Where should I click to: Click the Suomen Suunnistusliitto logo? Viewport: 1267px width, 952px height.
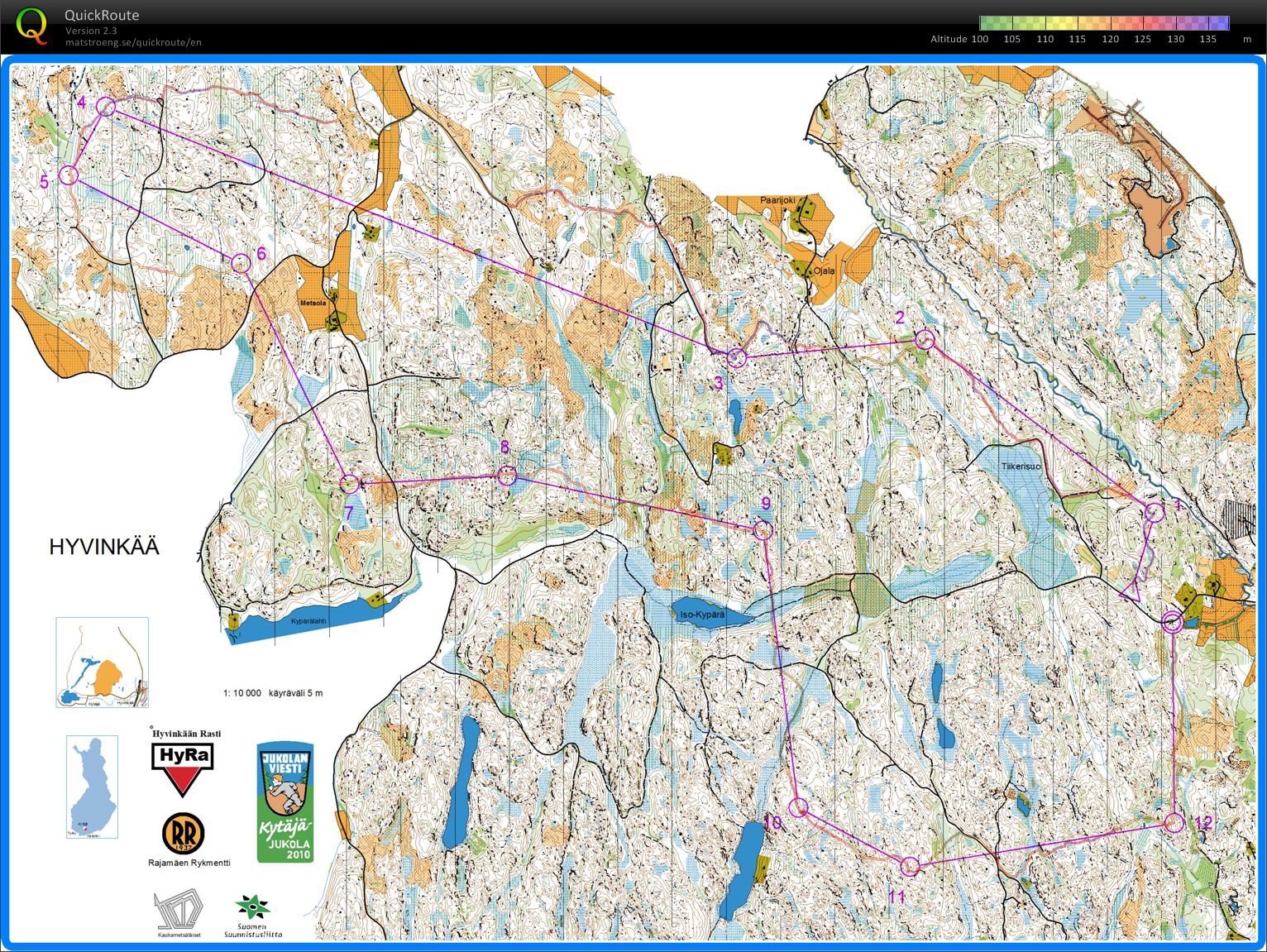(252, 916)
